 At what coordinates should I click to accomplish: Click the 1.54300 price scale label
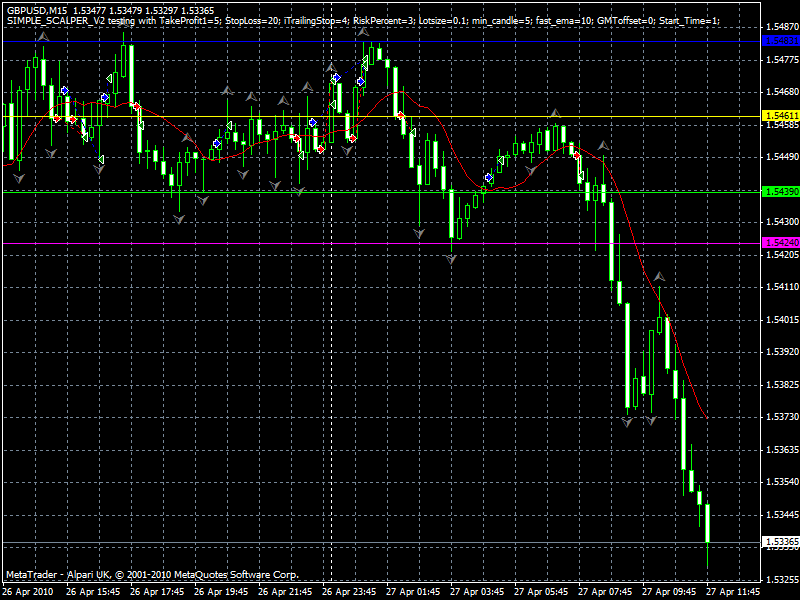click(x=782, y=222)
